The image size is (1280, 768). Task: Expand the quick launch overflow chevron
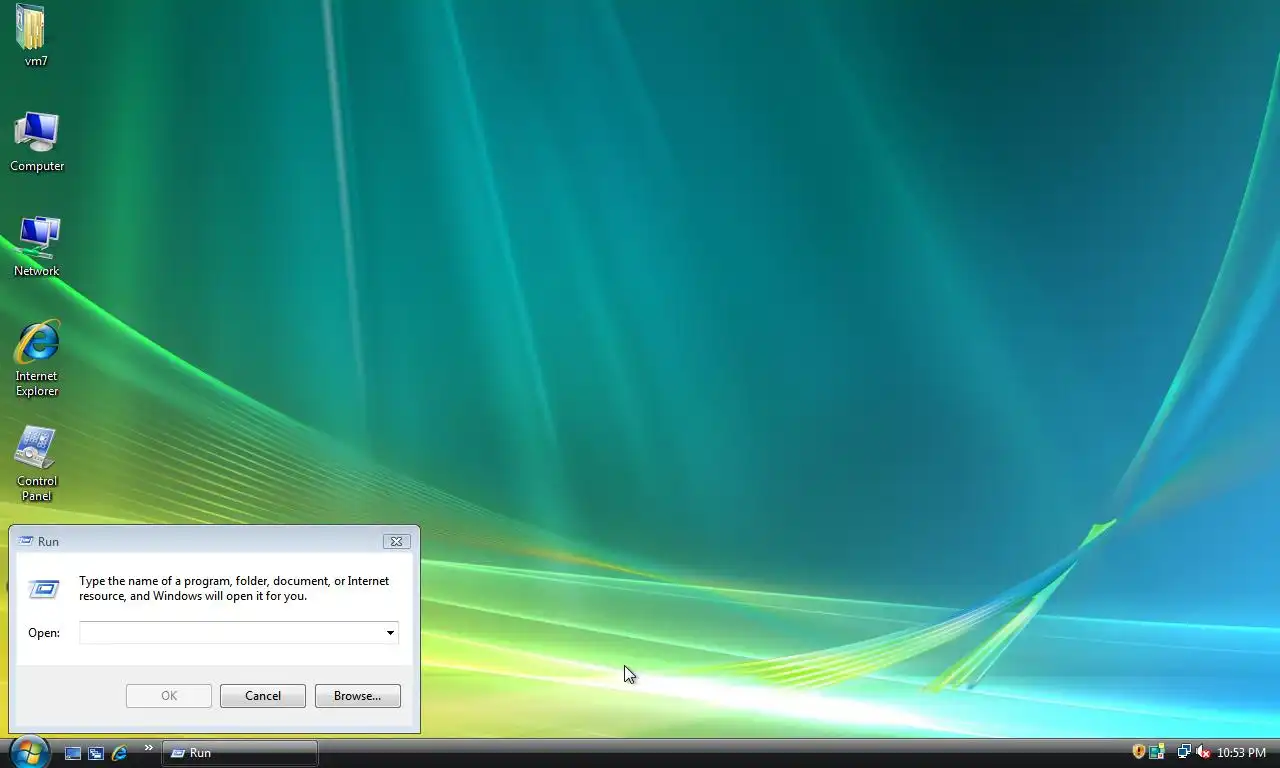click(149, 748)
